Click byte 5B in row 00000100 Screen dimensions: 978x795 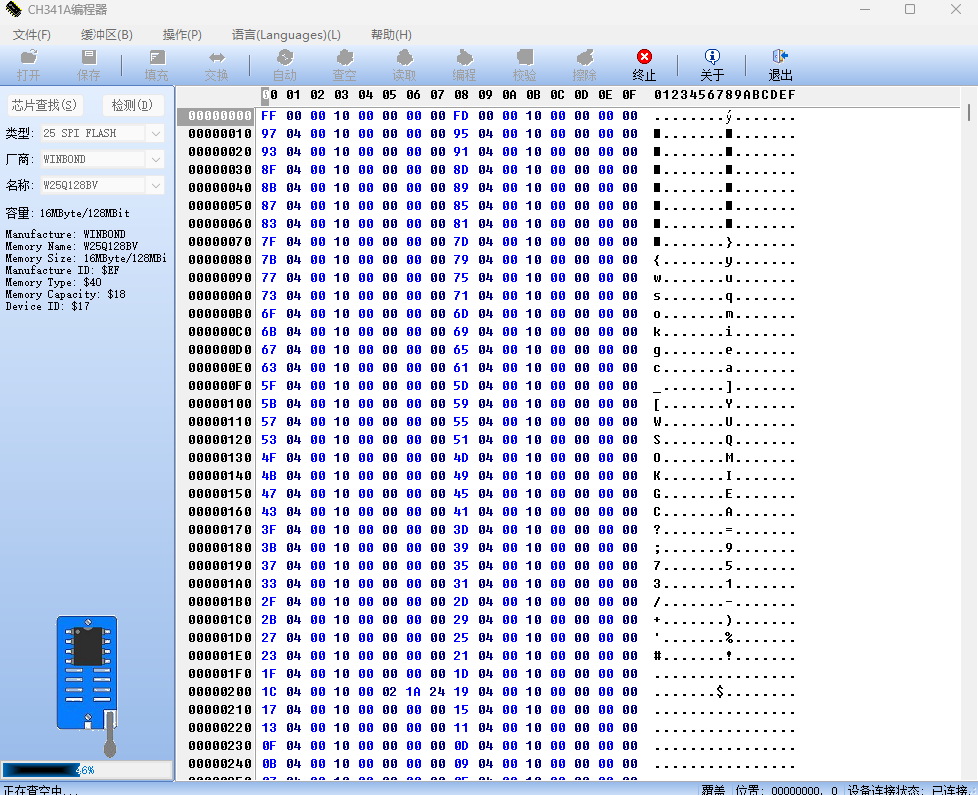click(x=269, y=404)
